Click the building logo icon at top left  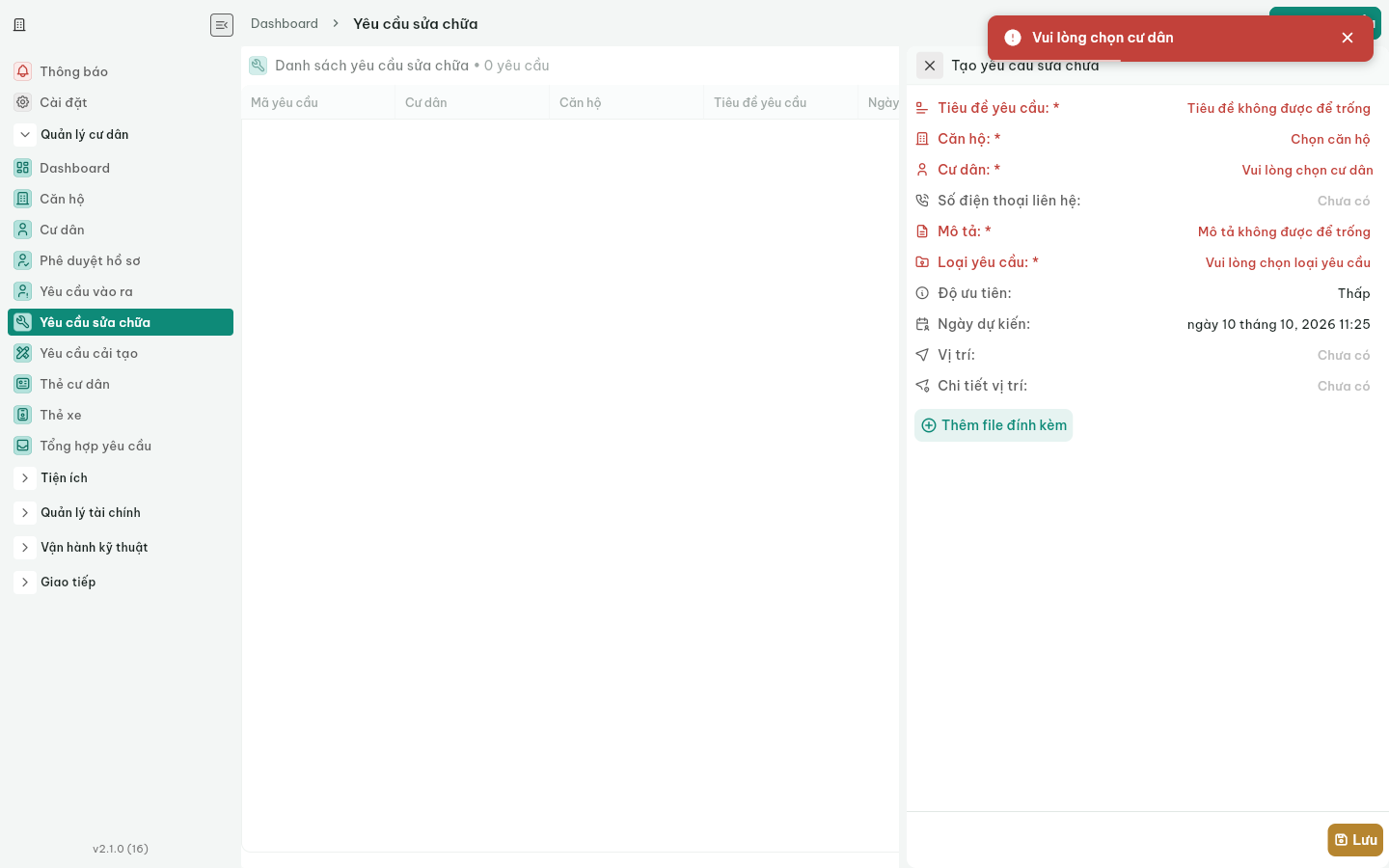tap(19, 25)
